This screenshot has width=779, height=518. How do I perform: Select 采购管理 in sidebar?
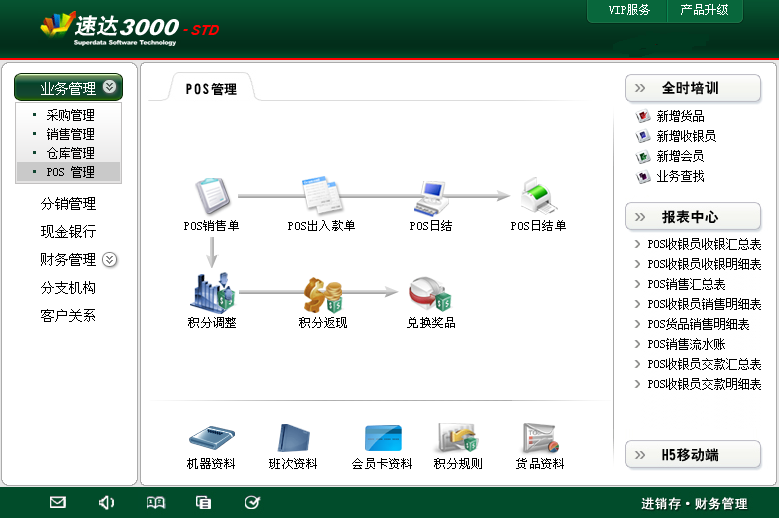pyautogui.click(x=69, y=115)
